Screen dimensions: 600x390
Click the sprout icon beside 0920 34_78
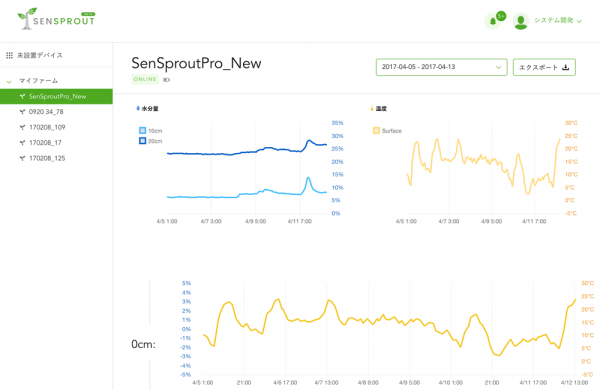click(x=22, y=112)
